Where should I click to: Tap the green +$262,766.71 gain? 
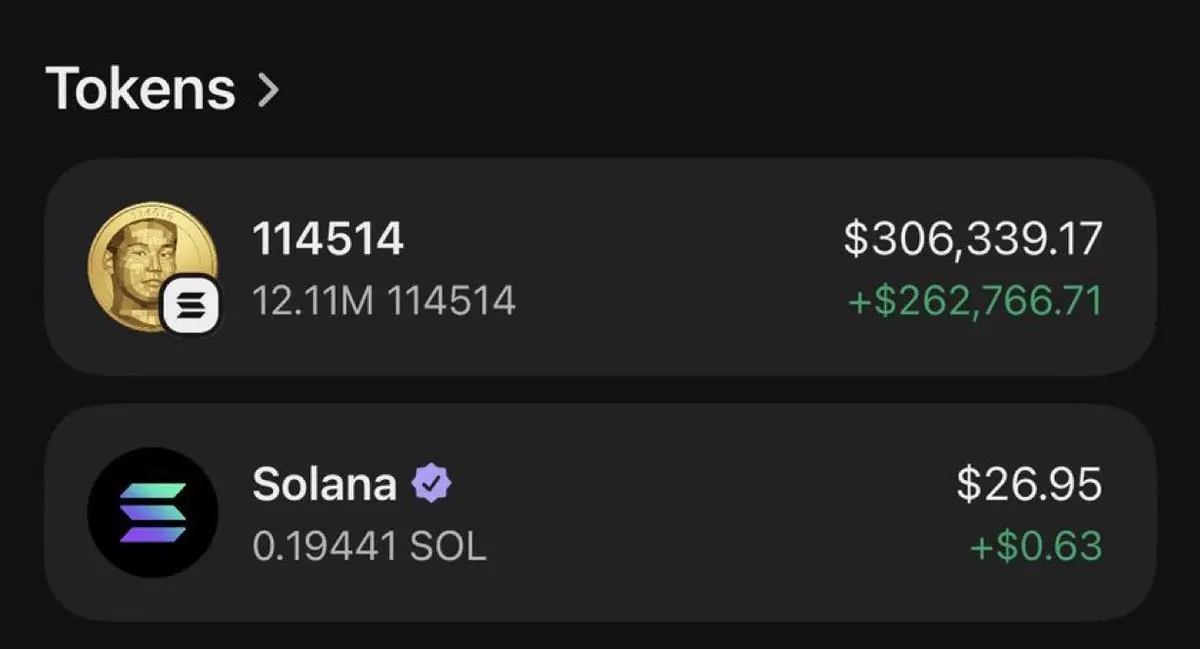(975, 301)
